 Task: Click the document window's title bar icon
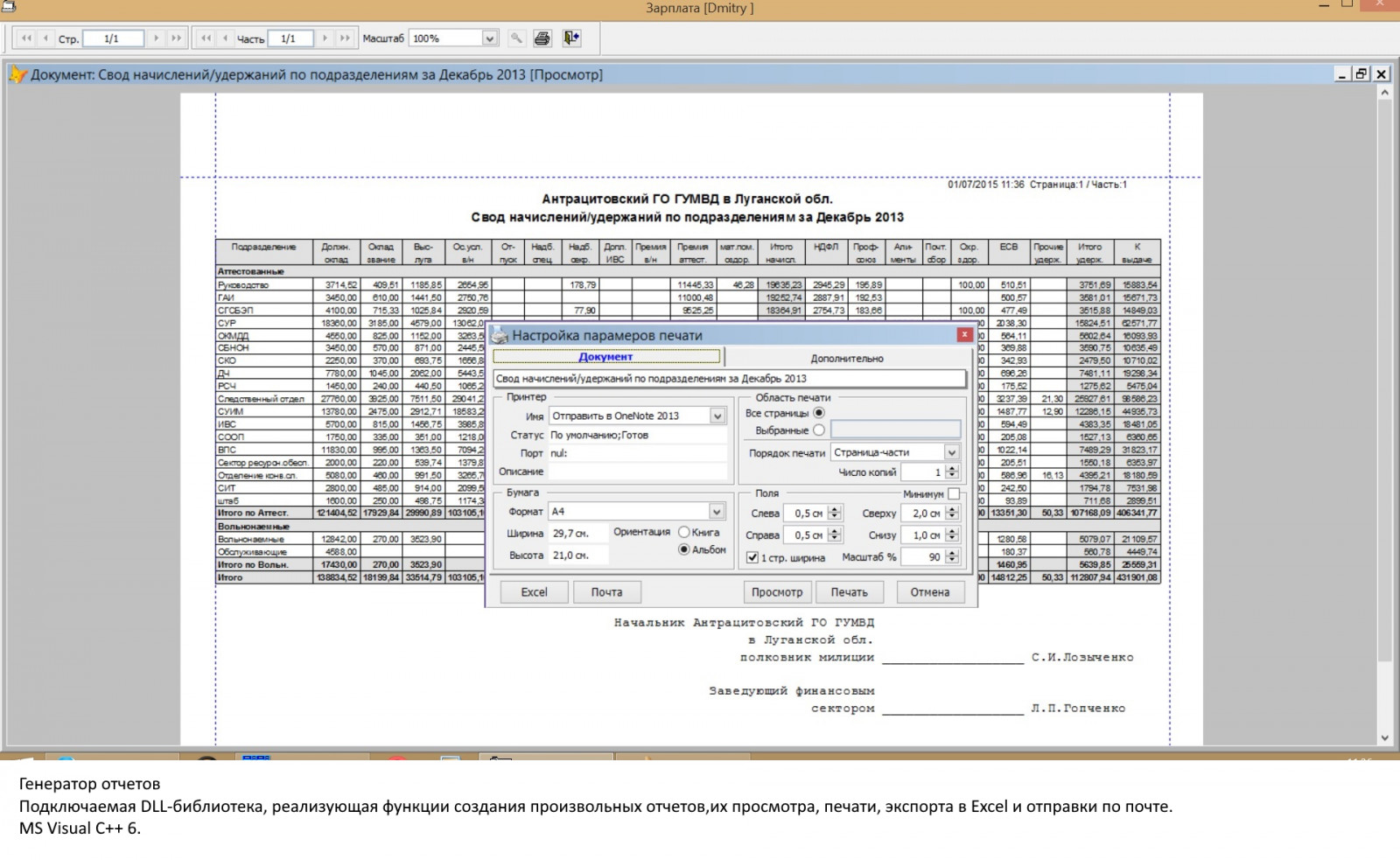click(17, 74)
